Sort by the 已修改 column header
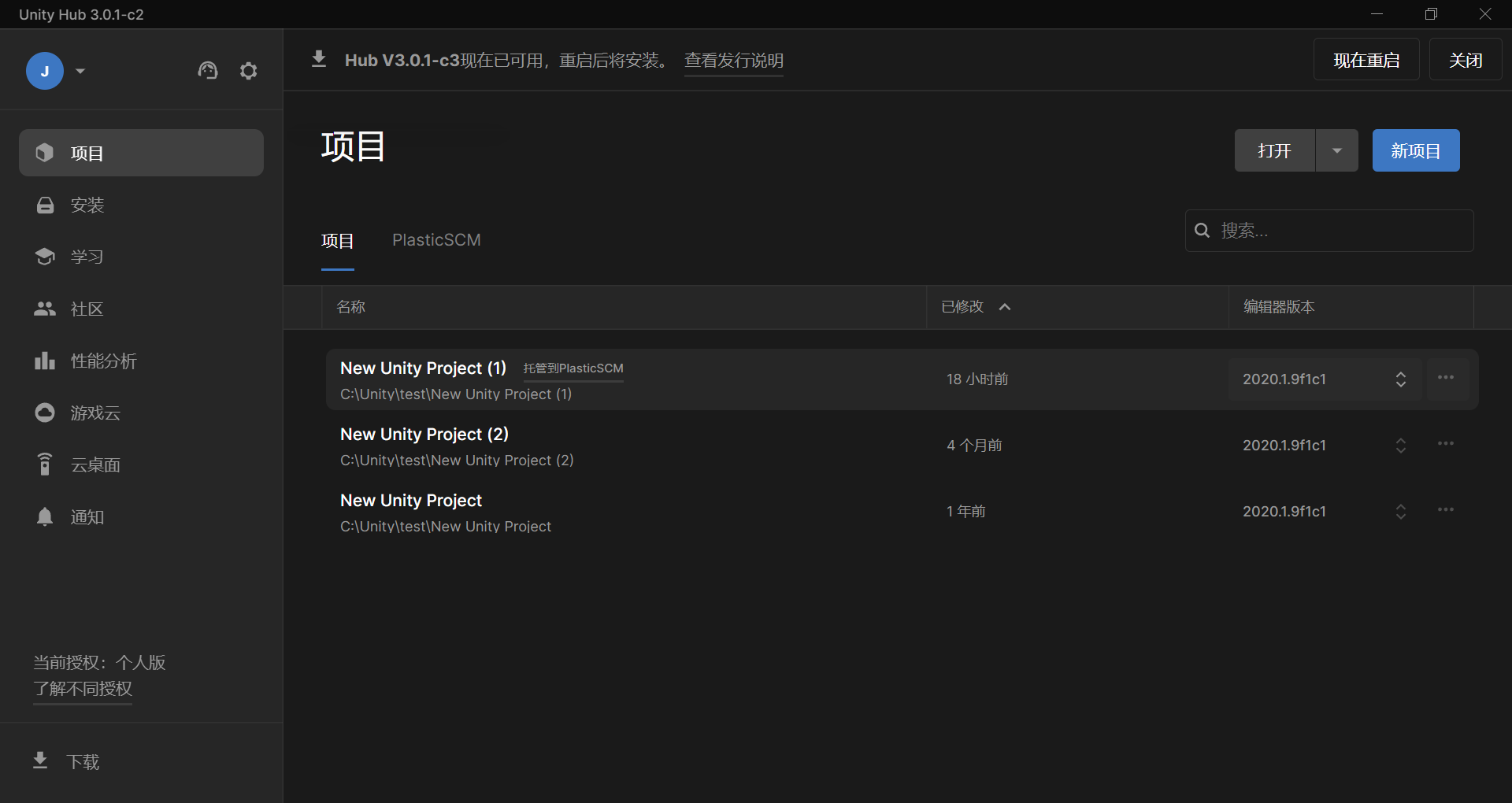1512x803 pixels. click(962, 307)
